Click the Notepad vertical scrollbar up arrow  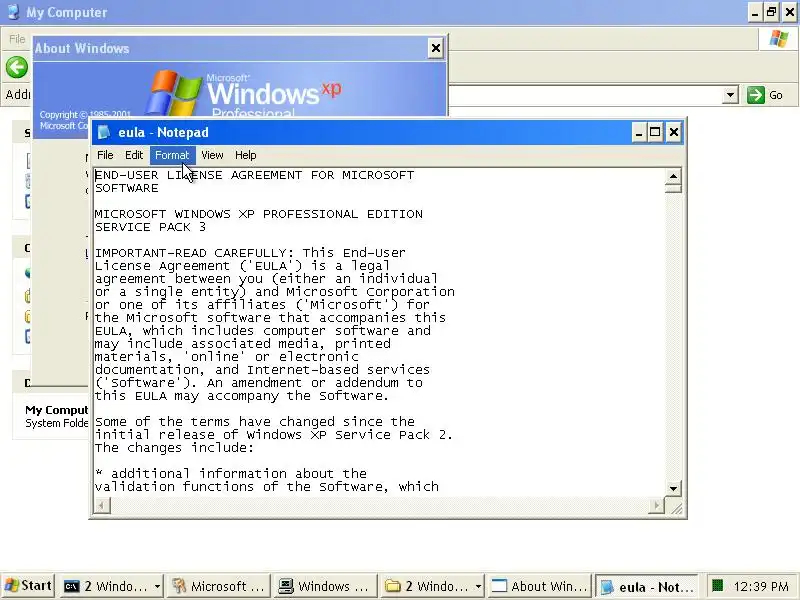pyautogui.click(x=673, y=176)
